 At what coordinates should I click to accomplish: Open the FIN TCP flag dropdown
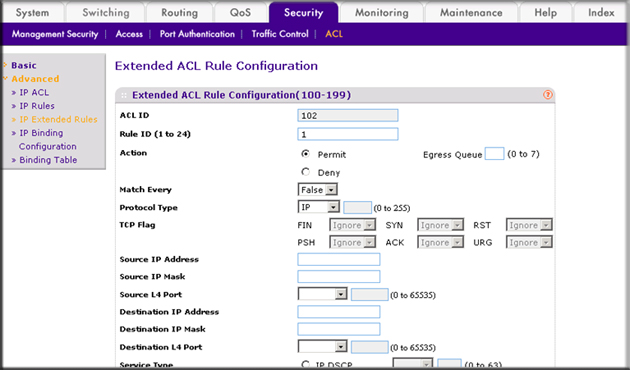click(x=352, y=225)
